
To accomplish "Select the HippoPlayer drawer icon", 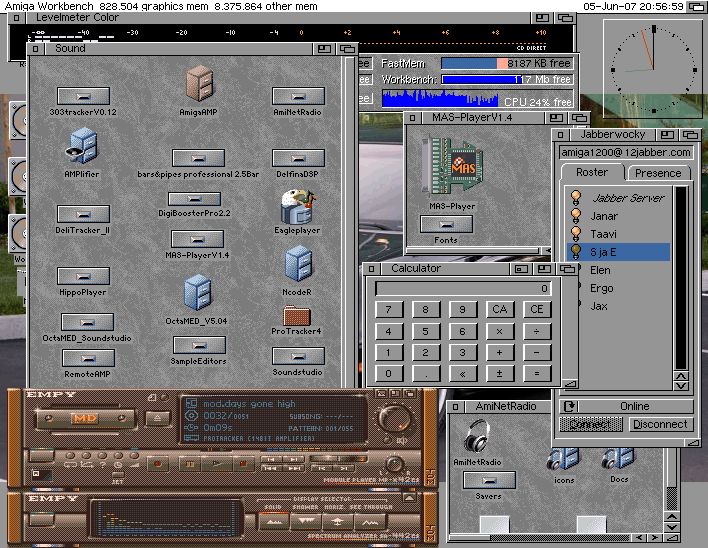I will pos(84,276).
